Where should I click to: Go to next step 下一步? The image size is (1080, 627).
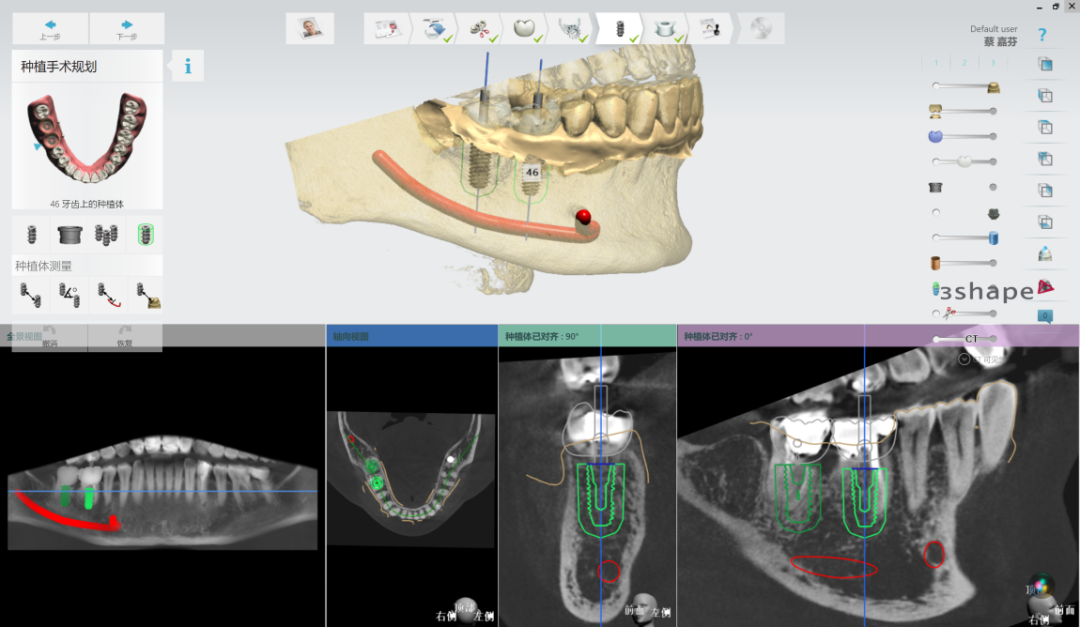click(x=126, y=29)
